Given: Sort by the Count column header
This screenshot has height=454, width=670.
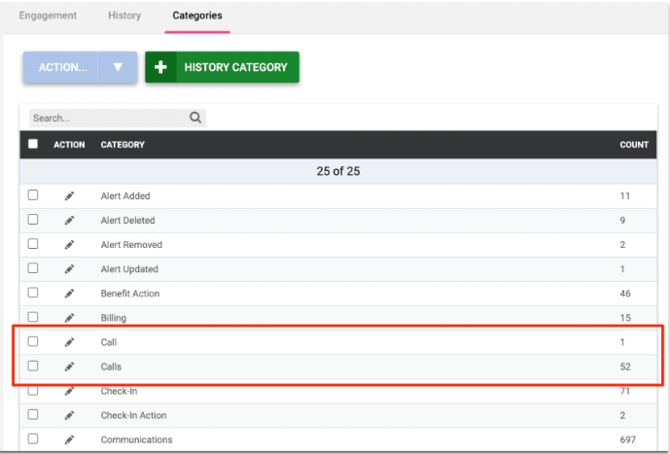Looking at the screenshot, I should 633,145.
